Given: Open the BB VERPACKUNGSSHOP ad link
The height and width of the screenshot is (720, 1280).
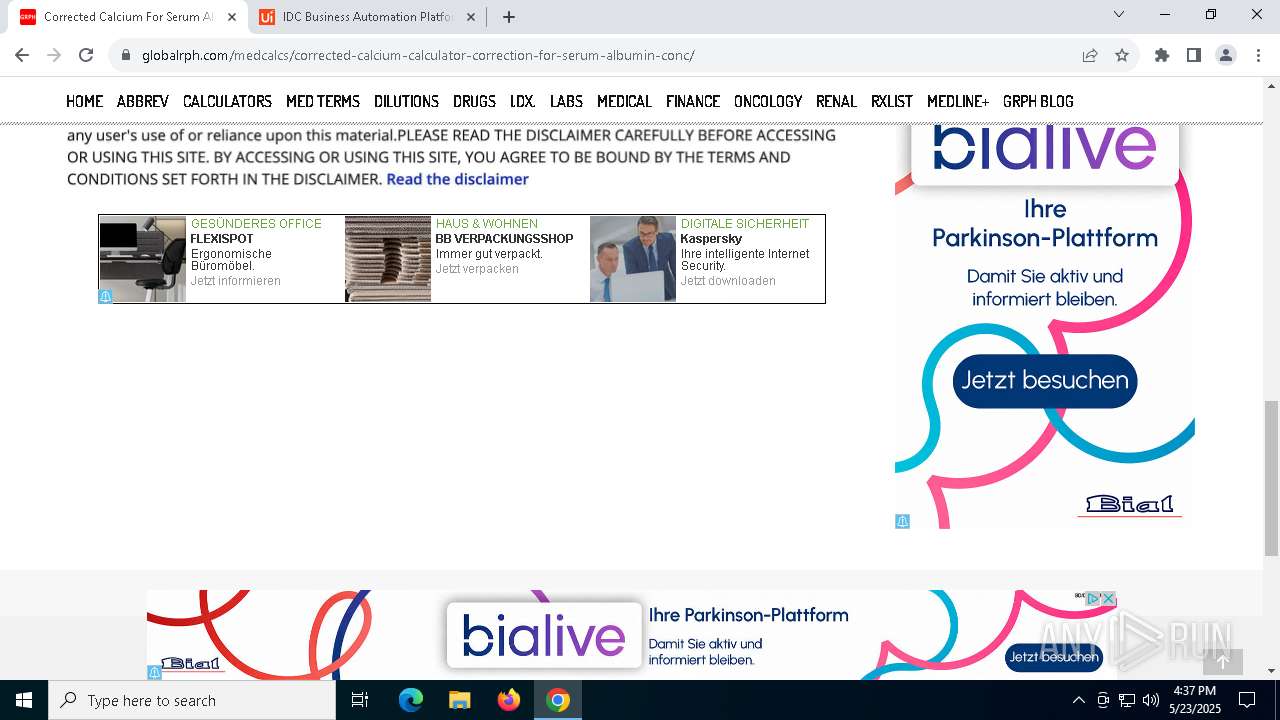Looking at the screenshot, I should coord(504,239).
